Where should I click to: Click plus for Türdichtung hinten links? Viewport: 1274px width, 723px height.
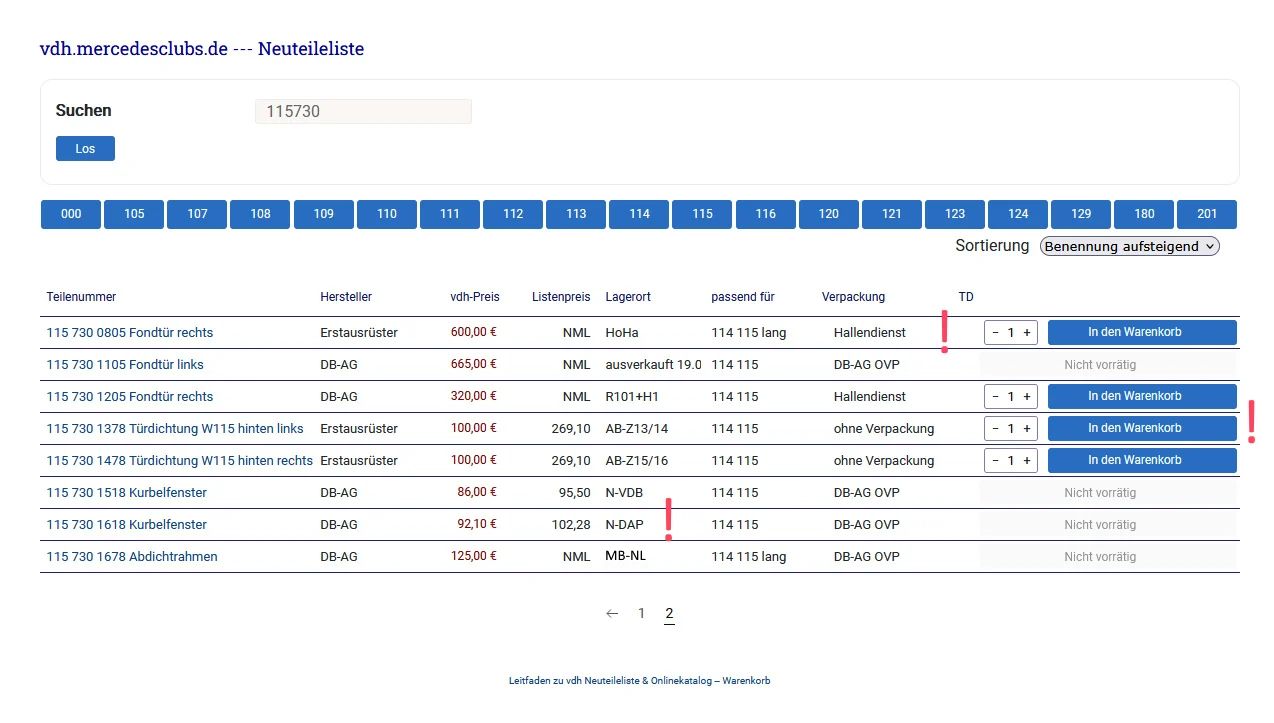click(1027, 429)
